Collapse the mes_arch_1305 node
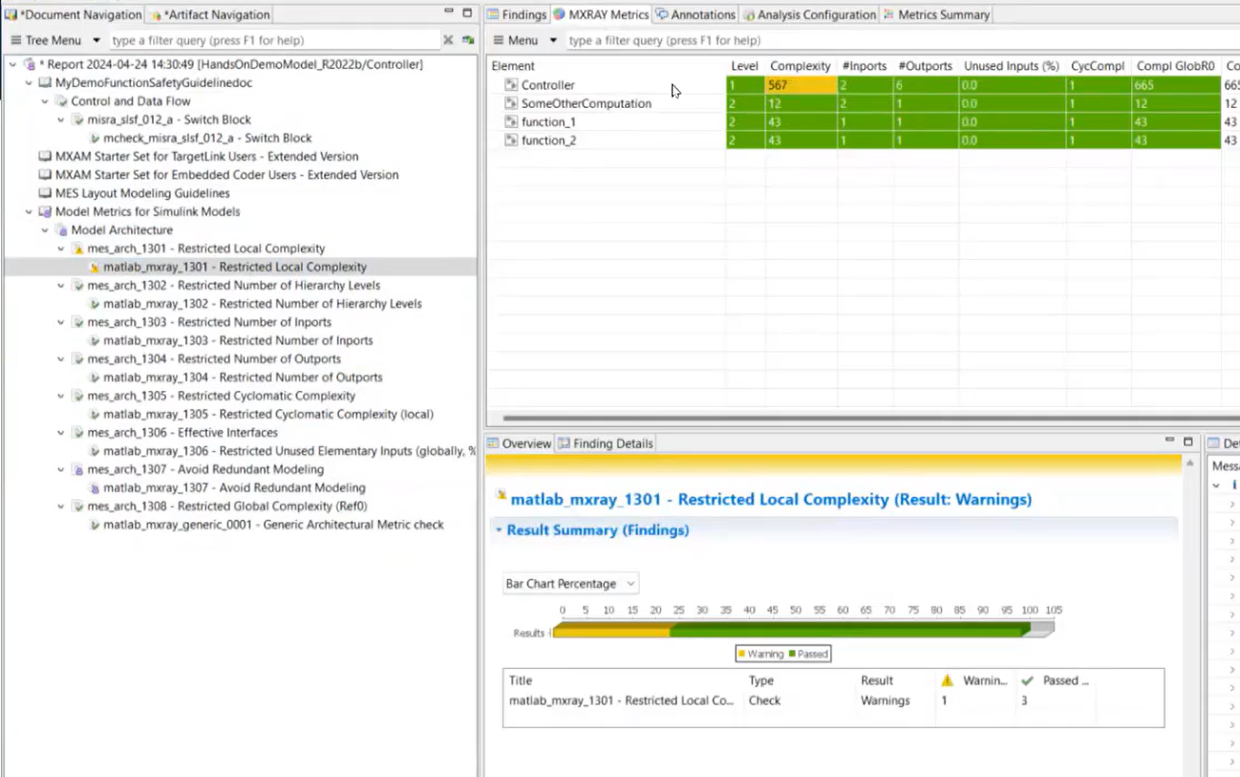This screenshot has width=1240, height=777. [60, 396]
